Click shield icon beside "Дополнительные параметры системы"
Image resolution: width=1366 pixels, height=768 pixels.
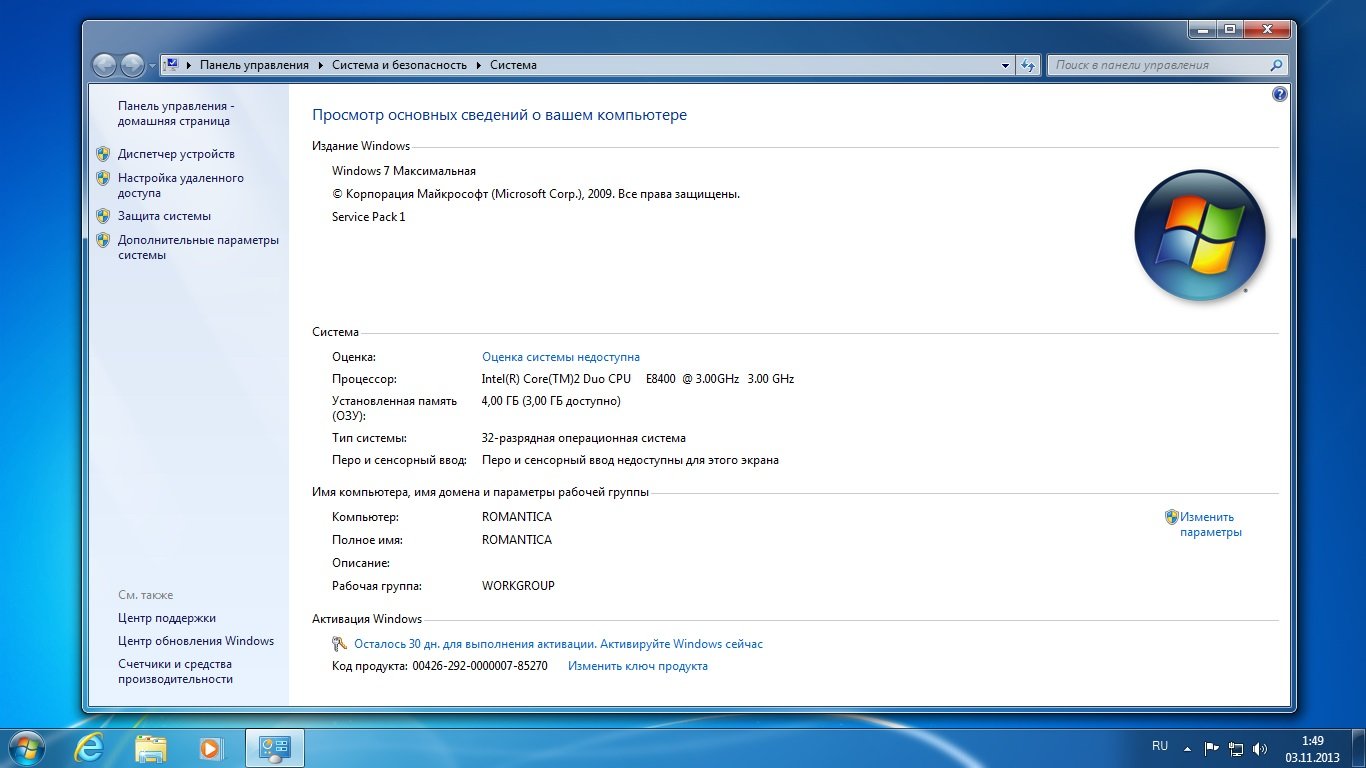tap(103, 240)
